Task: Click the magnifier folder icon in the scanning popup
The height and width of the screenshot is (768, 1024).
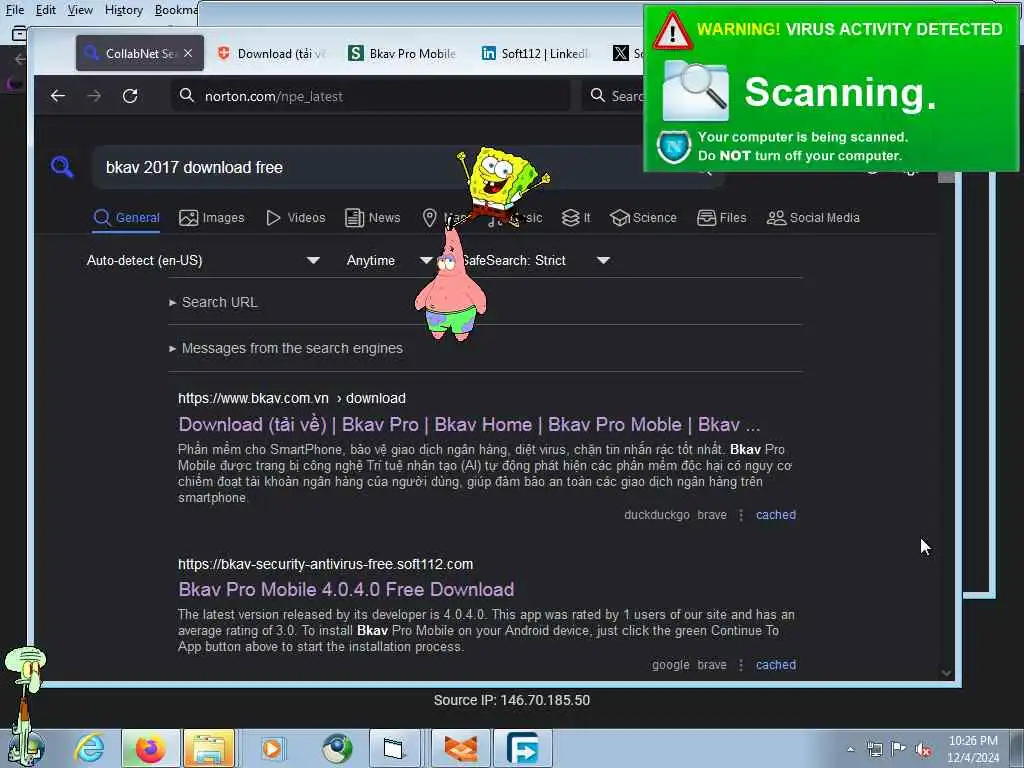Action: 696,90
